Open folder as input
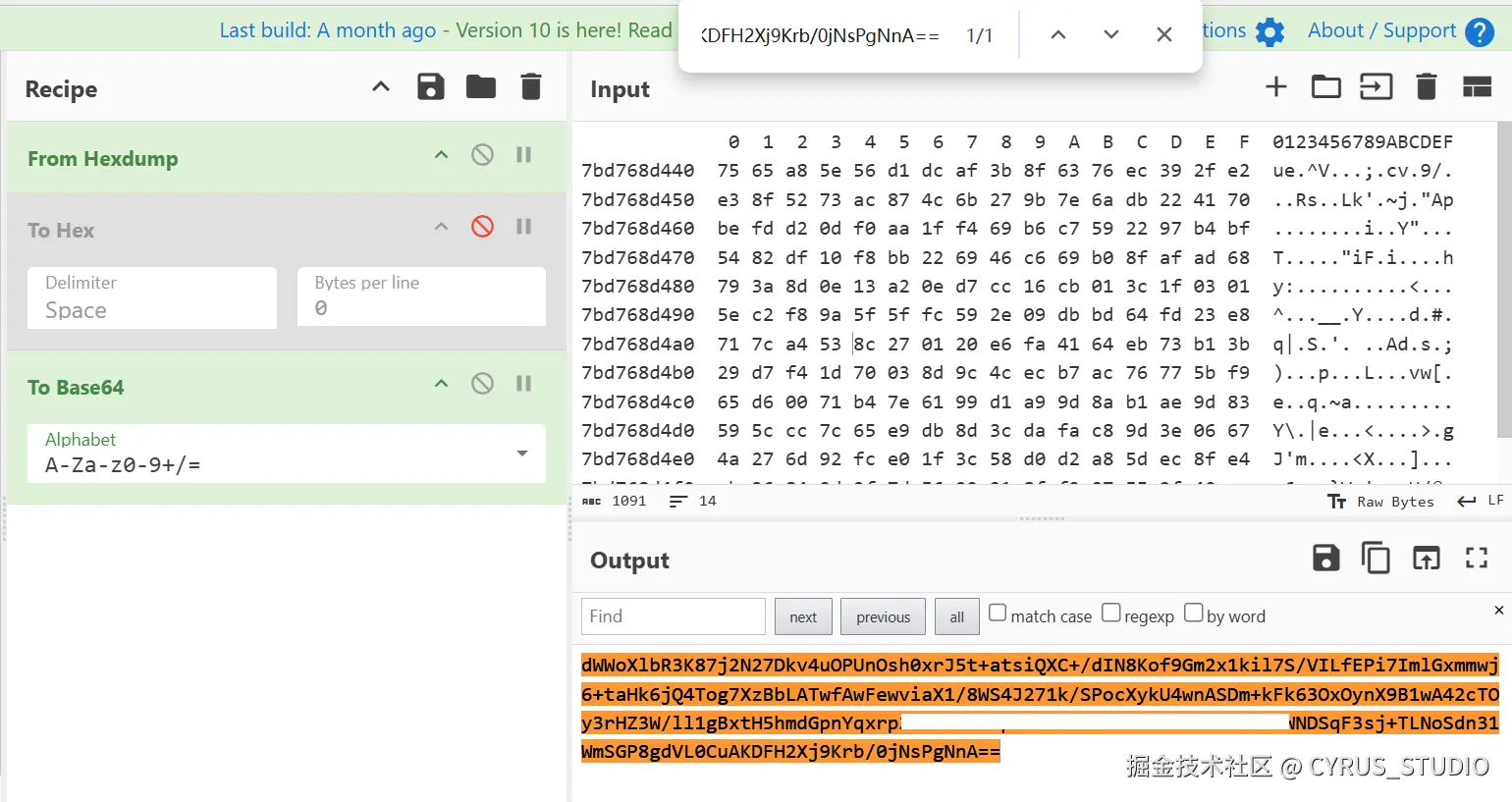This screenshot has height=802, width=1512. 1326,87
